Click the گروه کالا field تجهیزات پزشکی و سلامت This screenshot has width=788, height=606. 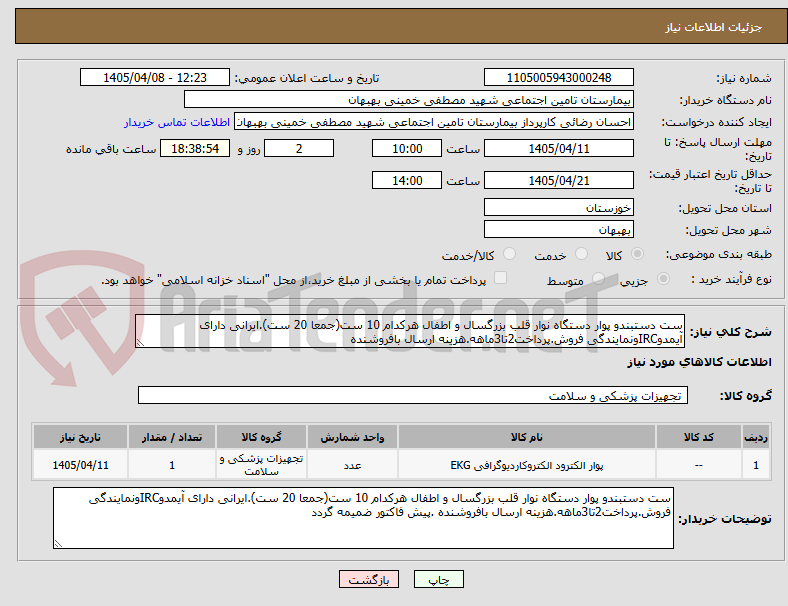click(x=413, y=395)
